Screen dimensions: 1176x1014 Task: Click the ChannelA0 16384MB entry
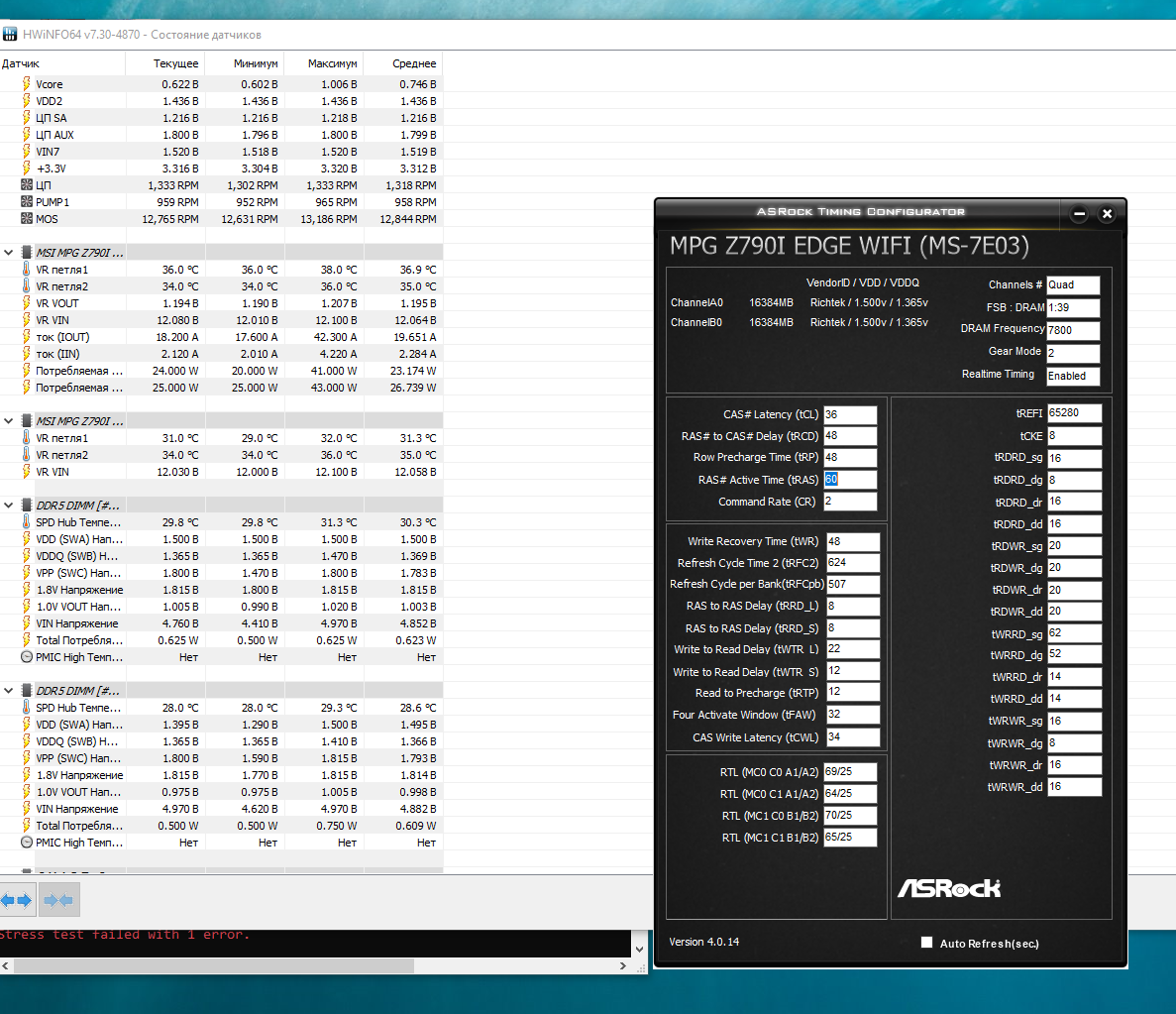point(731,302)
